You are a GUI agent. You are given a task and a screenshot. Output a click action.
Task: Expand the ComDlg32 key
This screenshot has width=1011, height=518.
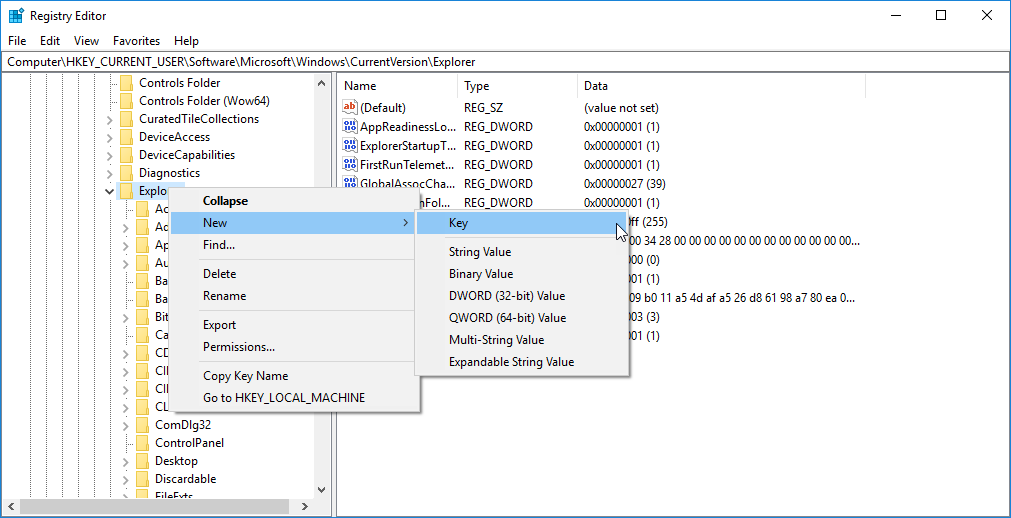125,425
